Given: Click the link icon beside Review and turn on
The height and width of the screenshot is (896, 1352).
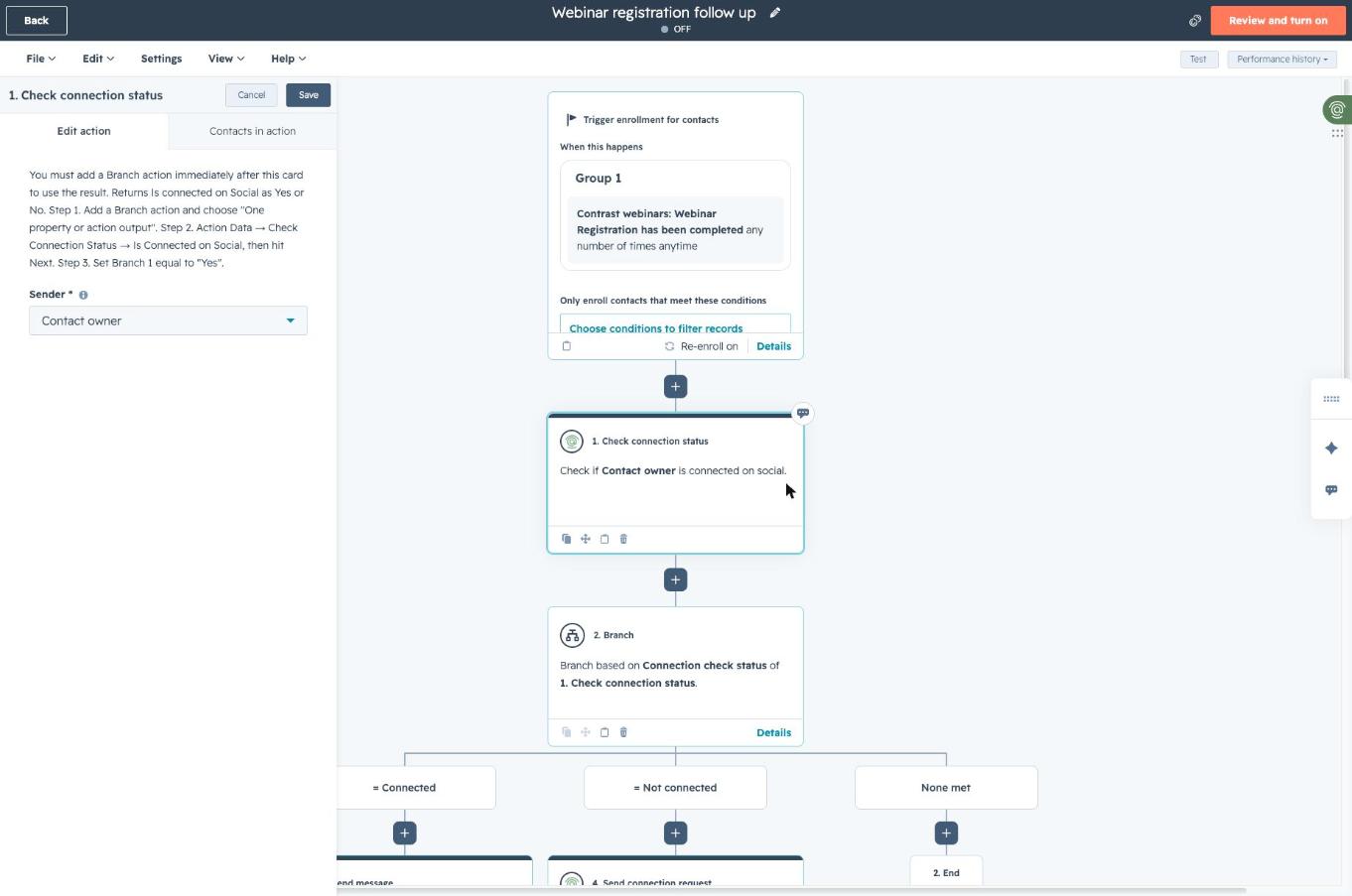Looking at the screenshot, I should [1195, 20].
